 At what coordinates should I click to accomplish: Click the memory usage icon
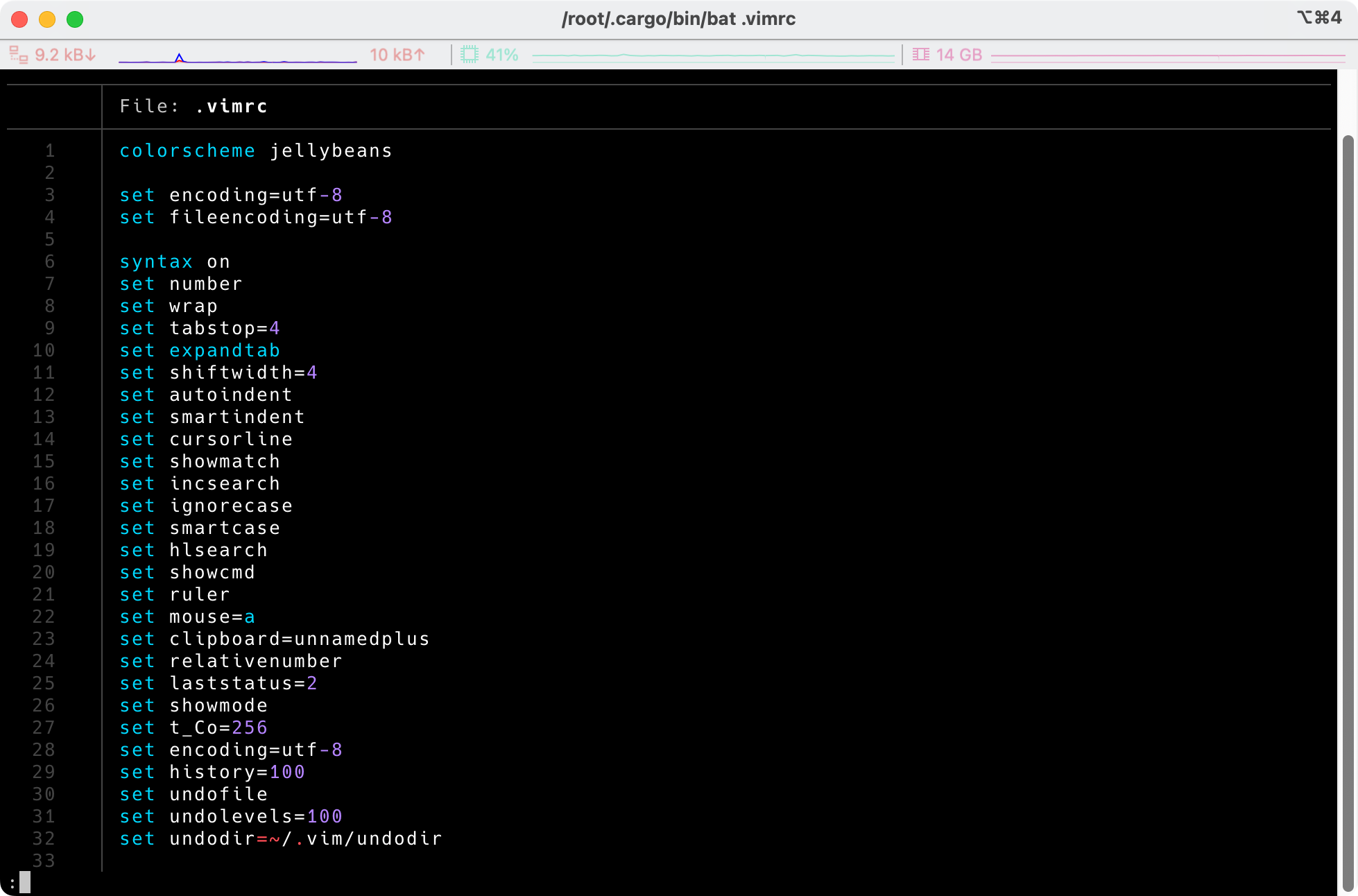pyautogui.click(x=920, y=55)
